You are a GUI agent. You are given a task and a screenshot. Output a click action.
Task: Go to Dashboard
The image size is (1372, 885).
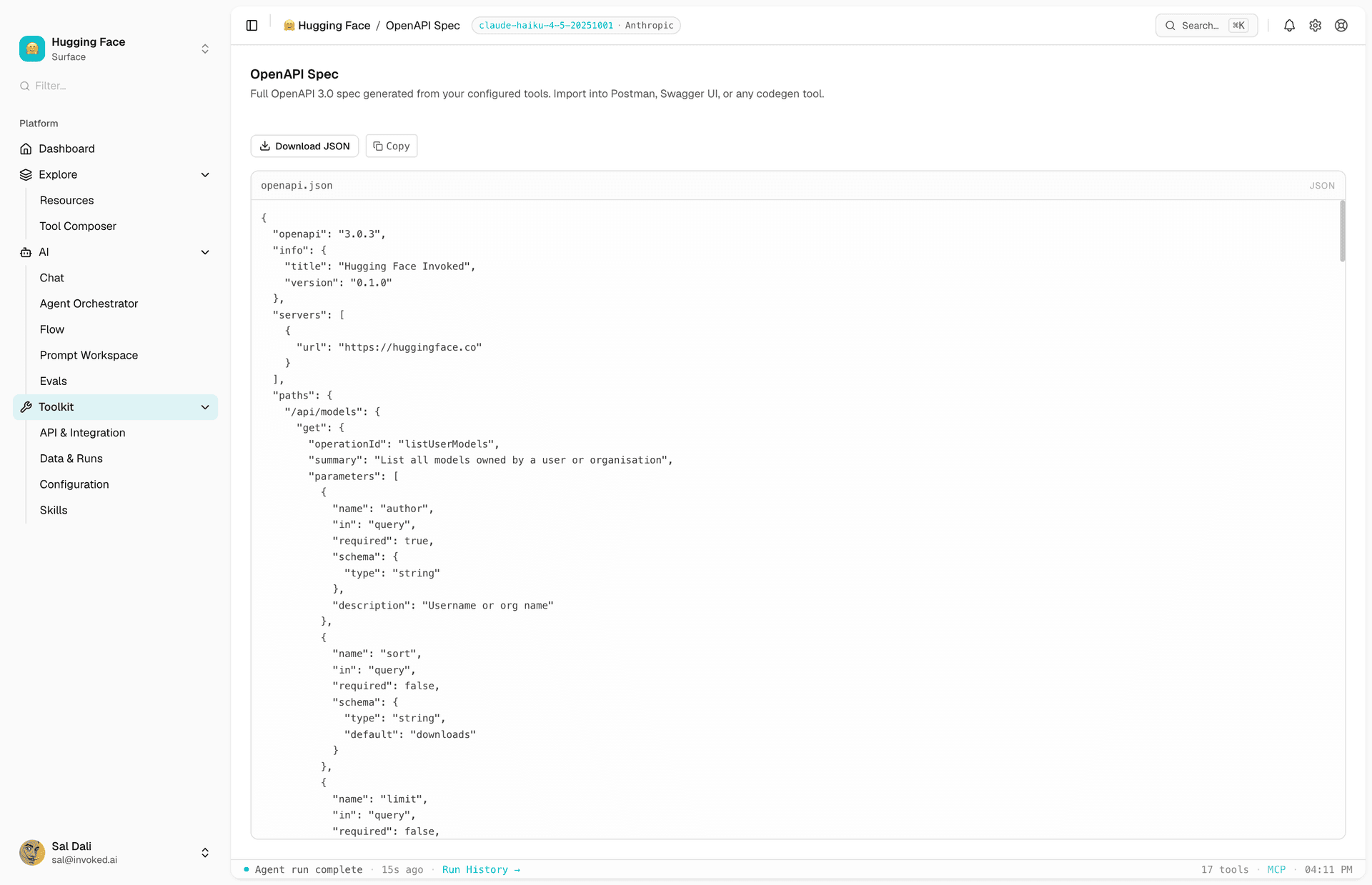tap(66, 149)
